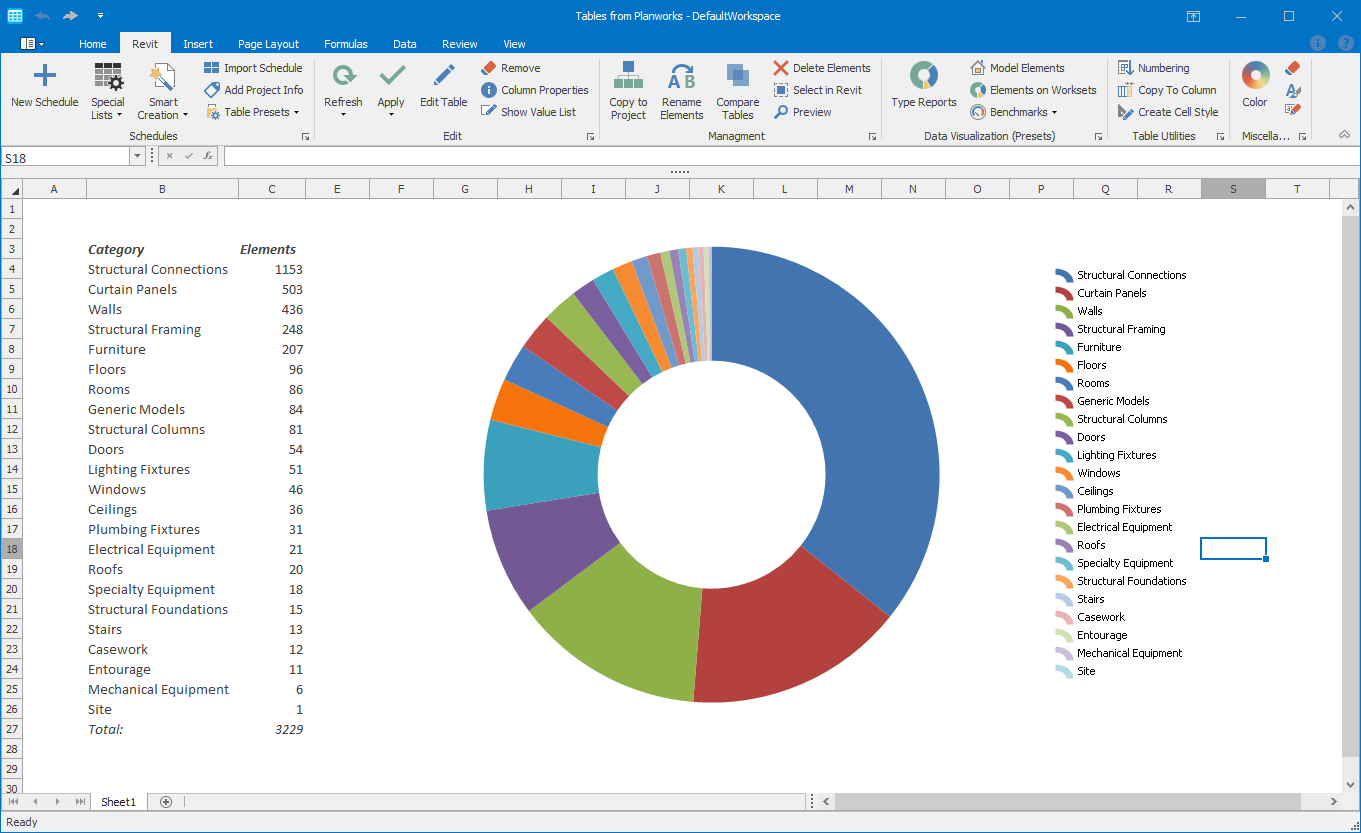This screenshot has width=1361, height=833.
Task: Select the Copy to Project tool
Action: coord(628,88)
